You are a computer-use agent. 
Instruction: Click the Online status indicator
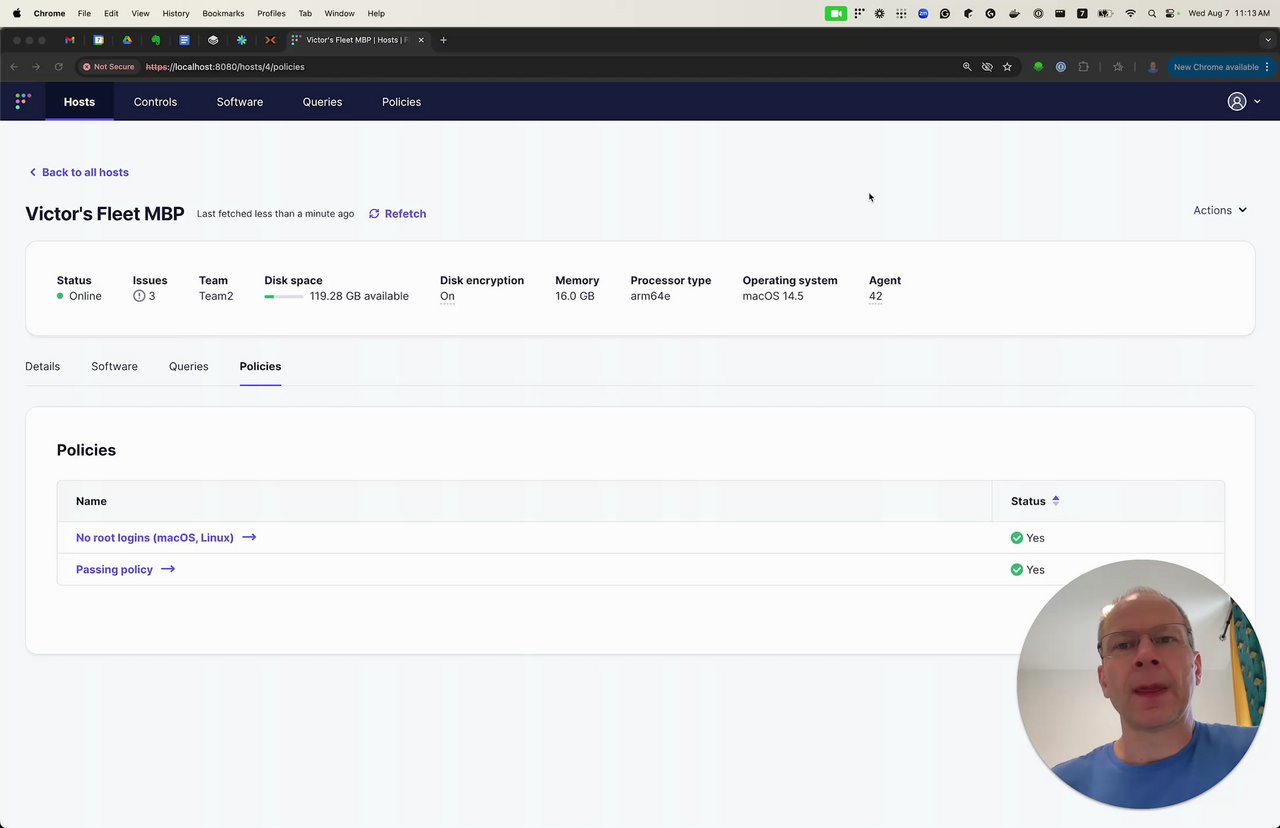pos(79,296)
